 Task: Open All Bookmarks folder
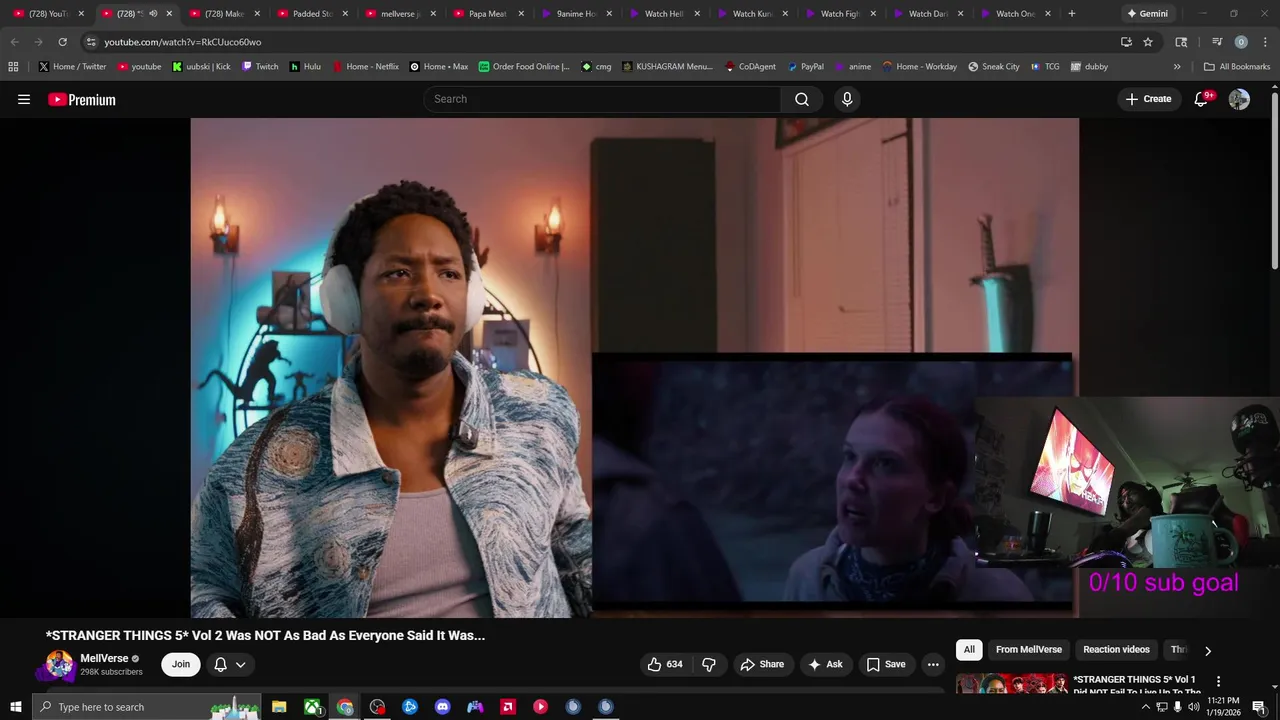click(x=1237, y=67)
